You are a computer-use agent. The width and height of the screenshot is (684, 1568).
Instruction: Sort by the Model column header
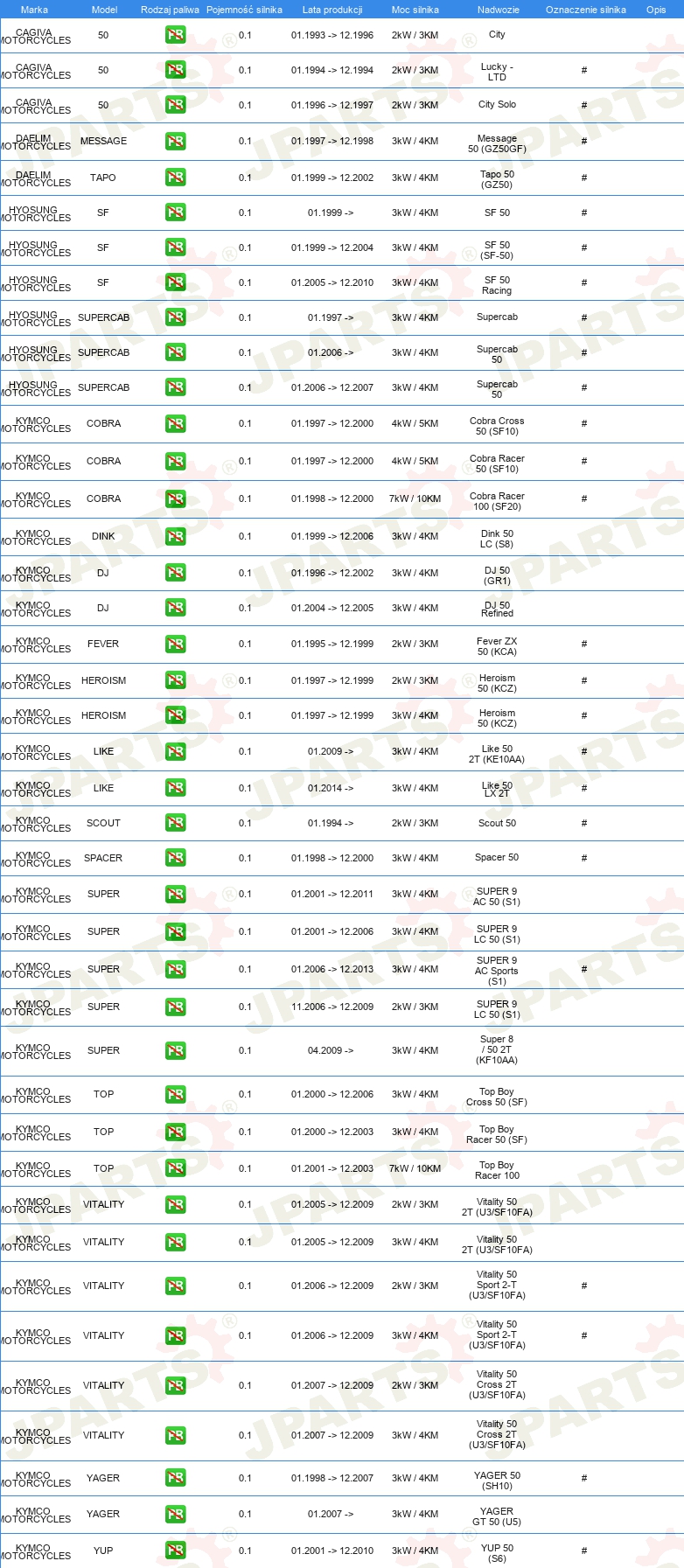pyautogui.click(x=104, y=10)
